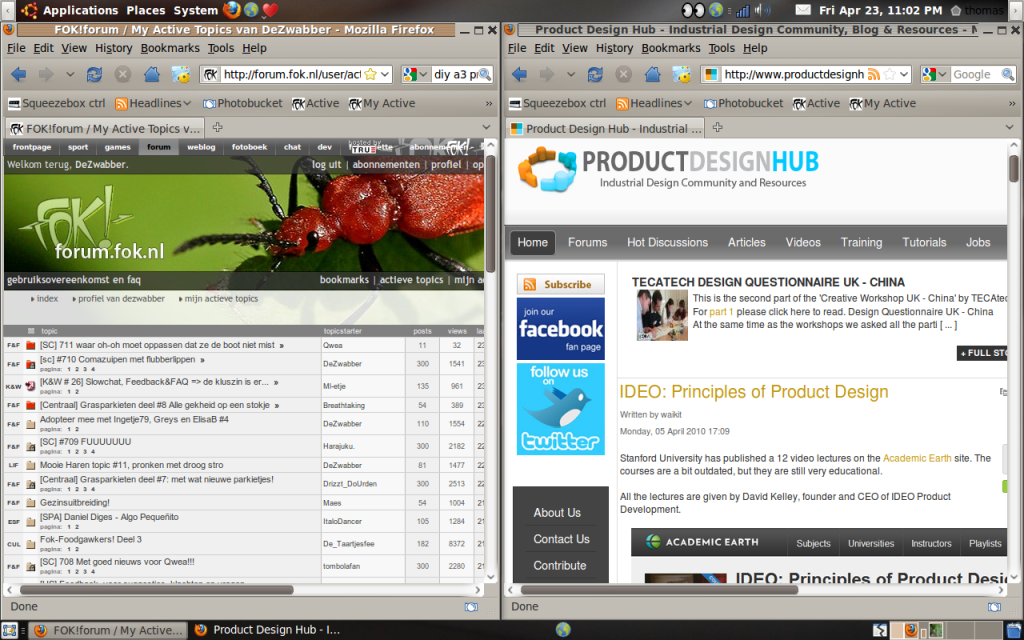Viewport: 1024px width, 640px height.
Task: Click questionnaire article thumbnail image
Action: pos(662,315)
